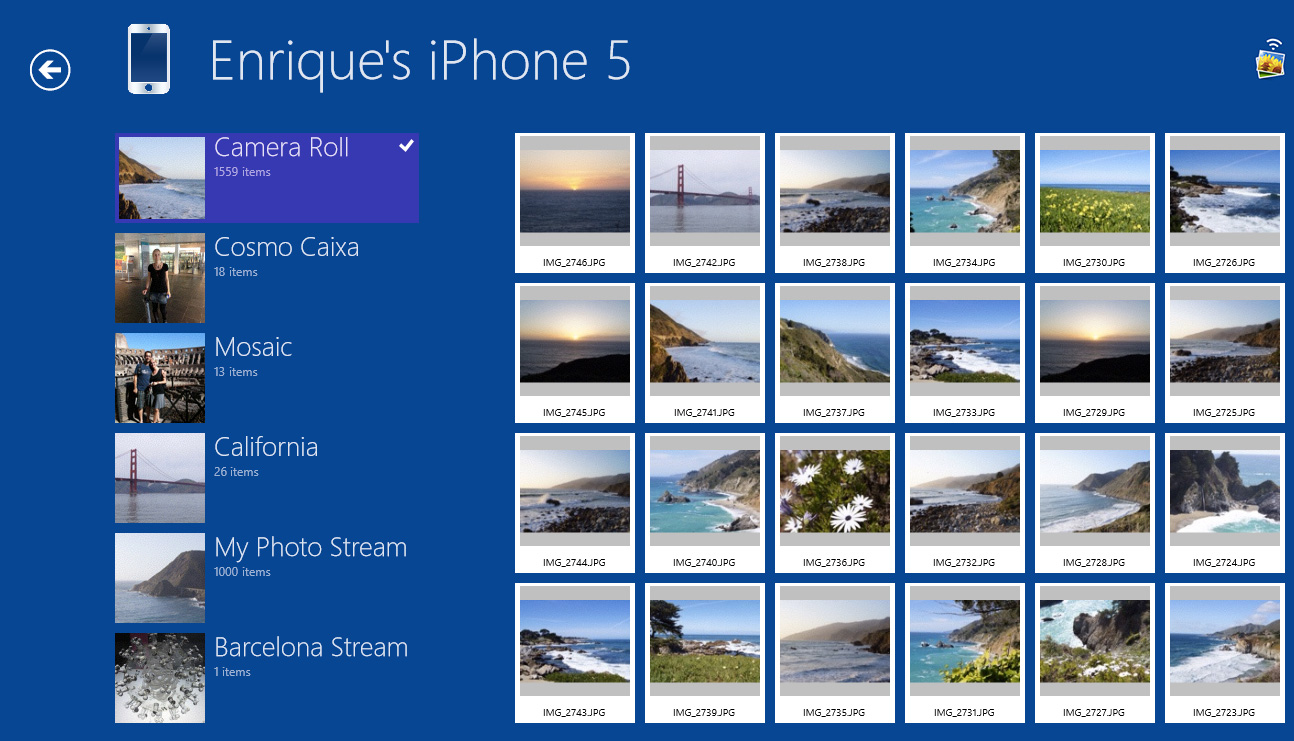Select photo IMG_2742.JPG of the bridge
This screenshot has width=1294, height=741.
[705, 203]
